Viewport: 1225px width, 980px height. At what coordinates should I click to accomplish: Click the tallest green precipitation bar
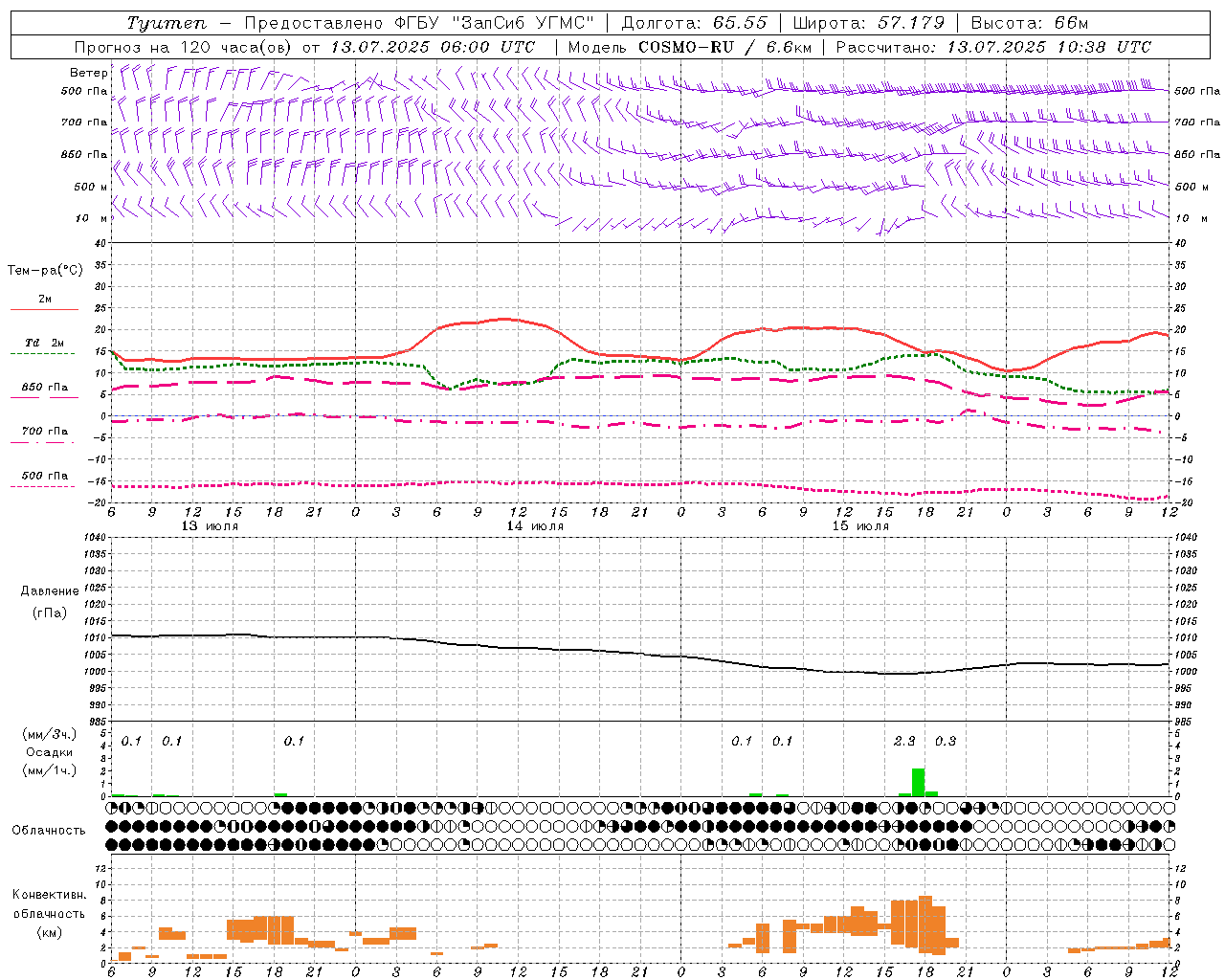pyautogui.click(x=918, y=782)
